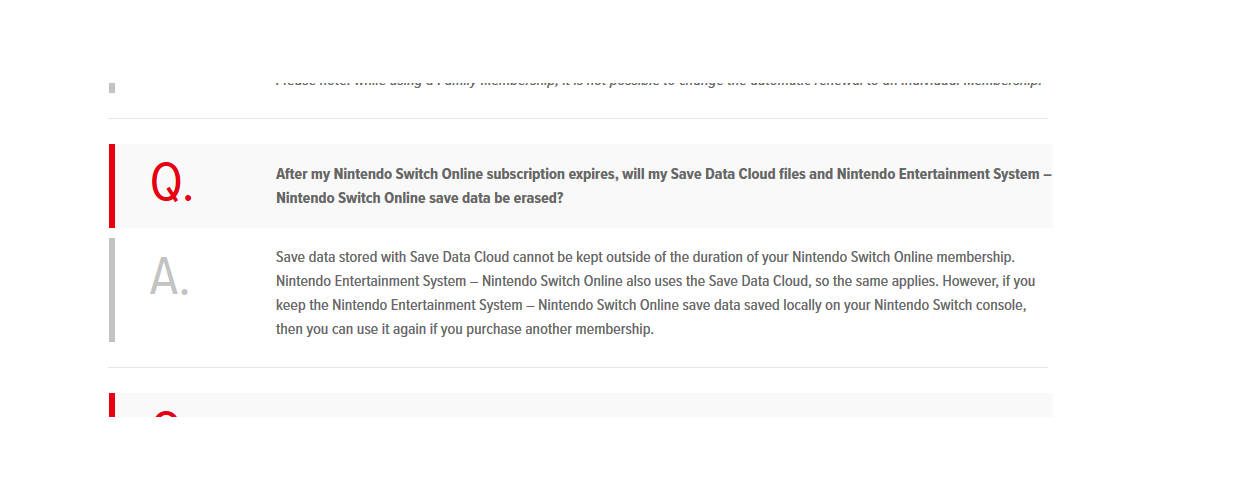Expand the question about Save Data Cloud files being erased

click(580, 186)
